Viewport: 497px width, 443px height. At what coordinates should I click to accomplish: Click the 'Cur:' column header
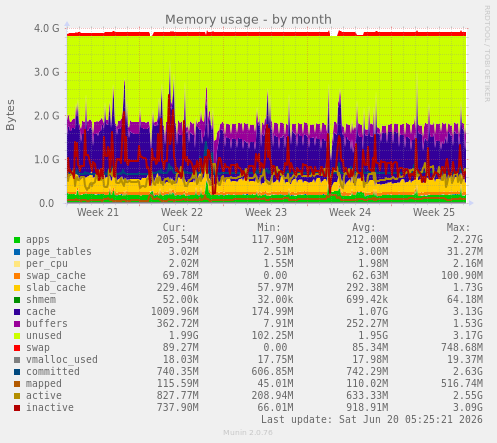(174, 228)
